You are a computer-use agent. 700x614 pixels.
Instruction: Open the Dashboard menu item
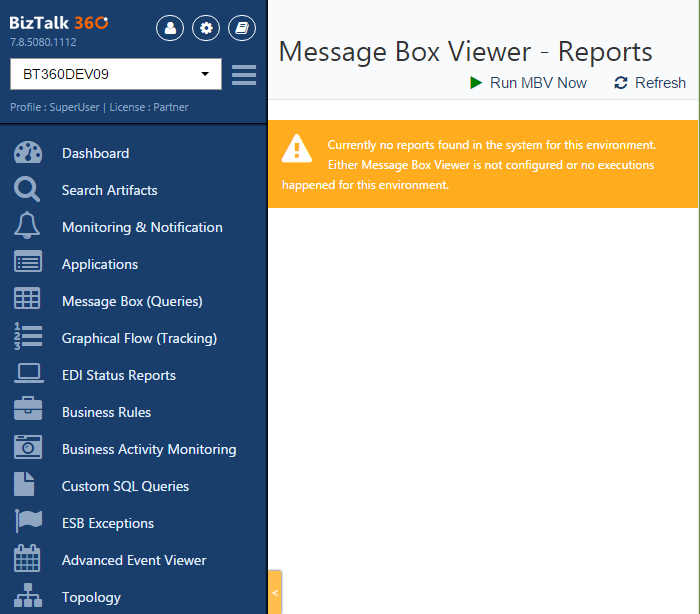pos(96,153)
